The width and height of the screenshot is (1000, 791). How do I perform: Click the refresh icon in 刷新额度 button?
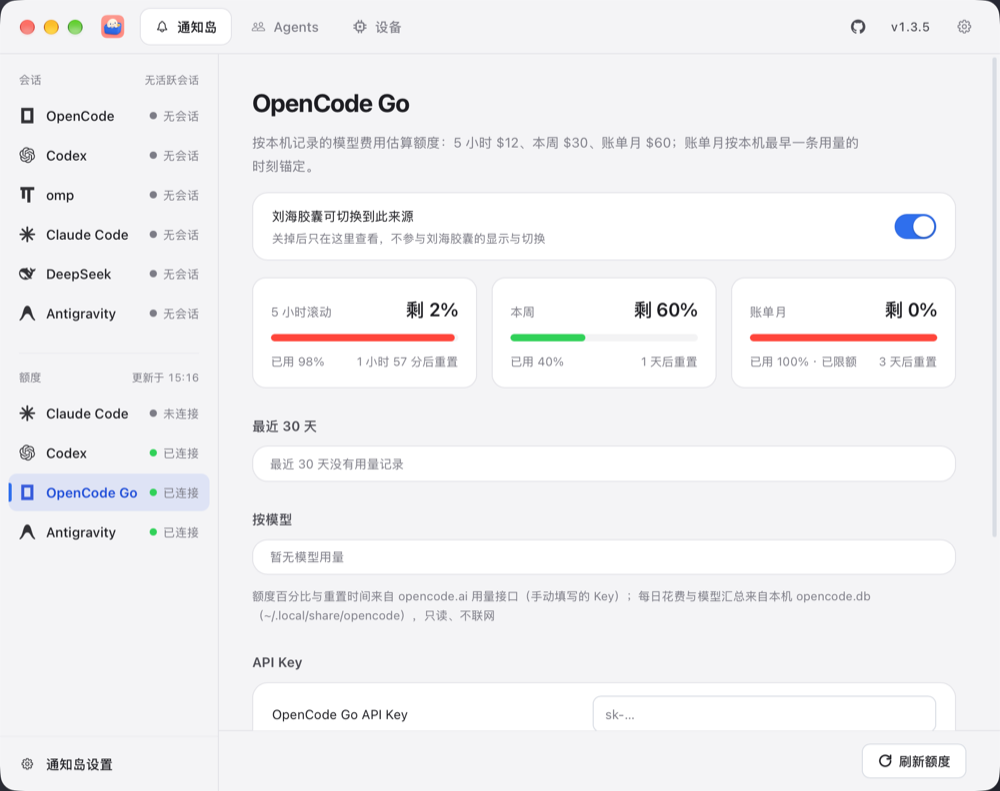(x=885, y=760)
